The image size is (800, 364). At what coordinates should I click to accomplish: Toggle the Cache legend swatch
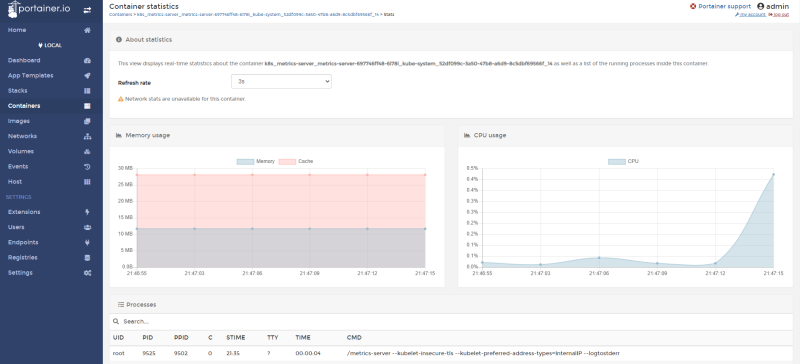pos(287,161)
